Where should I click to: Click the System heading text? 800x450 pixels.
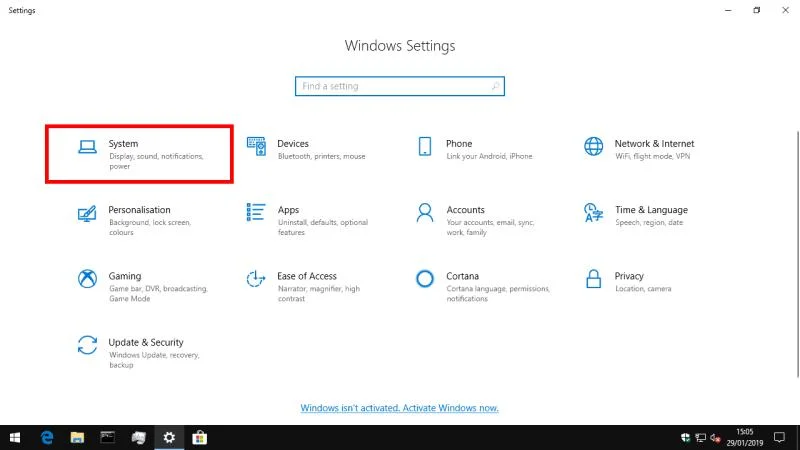[123, 144]
